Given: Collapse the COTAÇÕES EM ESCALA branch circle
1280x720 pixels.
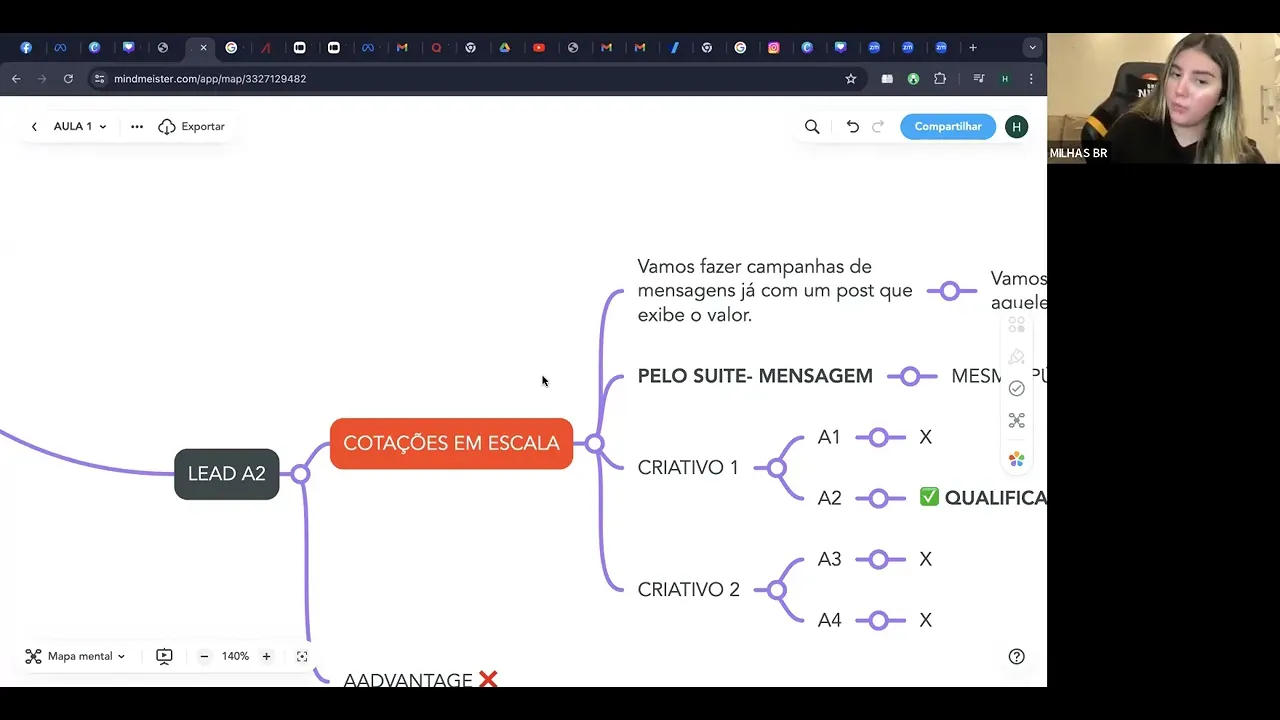Looking at the screenshot, I should (x=595, y=444).
